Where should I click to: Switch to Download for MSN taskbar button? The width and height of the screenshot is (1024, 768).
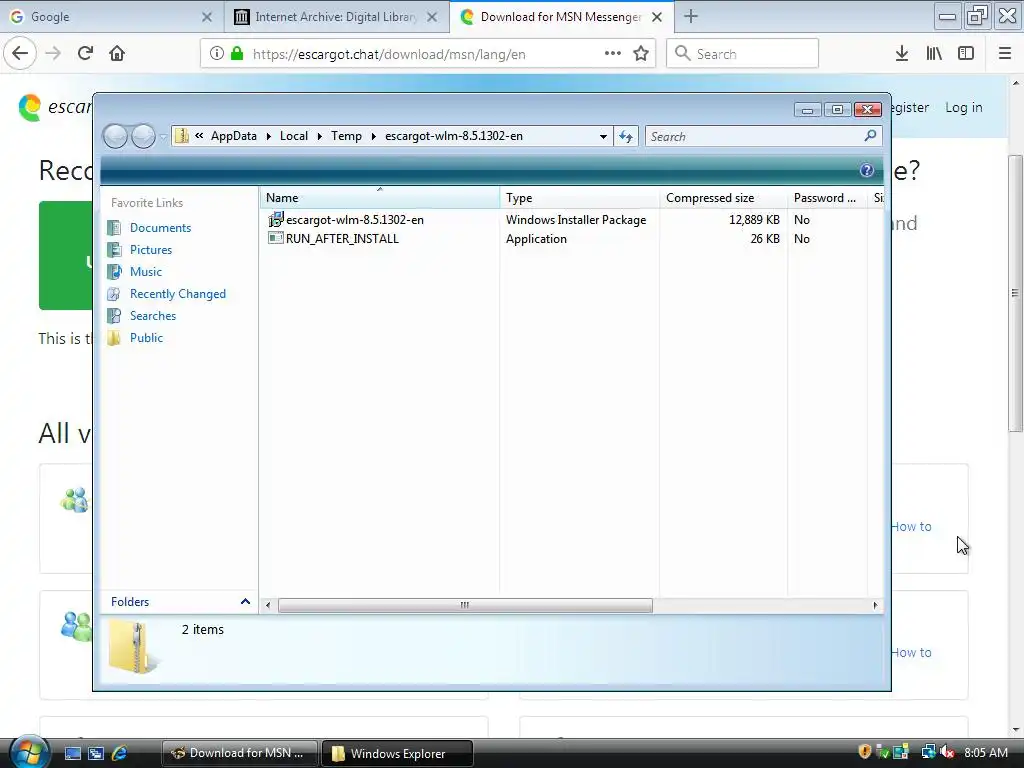(x=240, y=753)
